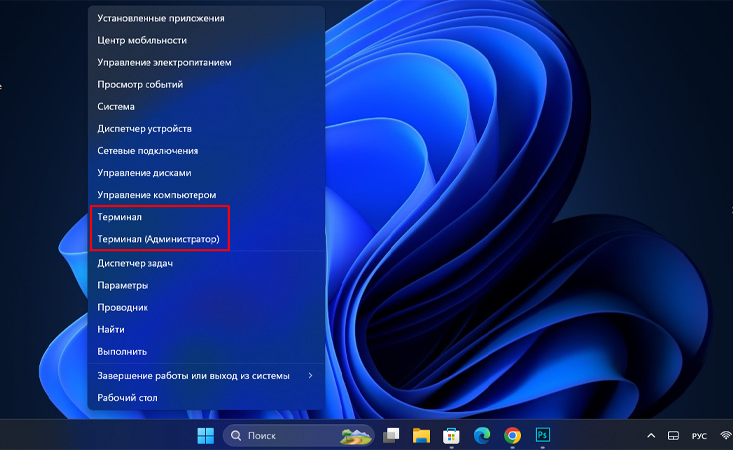Image resolution: width=733 pixels, height=450 pixels.
Task: Click the touch keyboard tray icon
Action: (x=673, y=436)
